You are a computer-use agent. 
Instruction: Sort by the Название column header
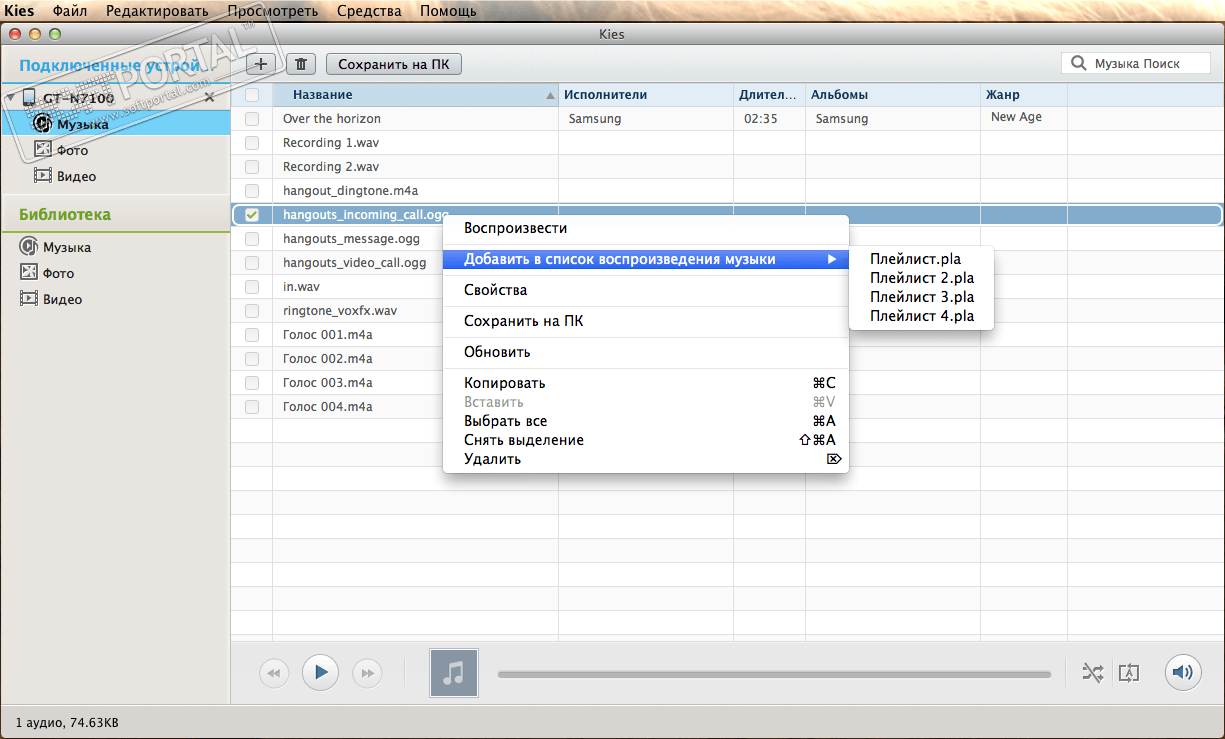[x=415, y=95]
